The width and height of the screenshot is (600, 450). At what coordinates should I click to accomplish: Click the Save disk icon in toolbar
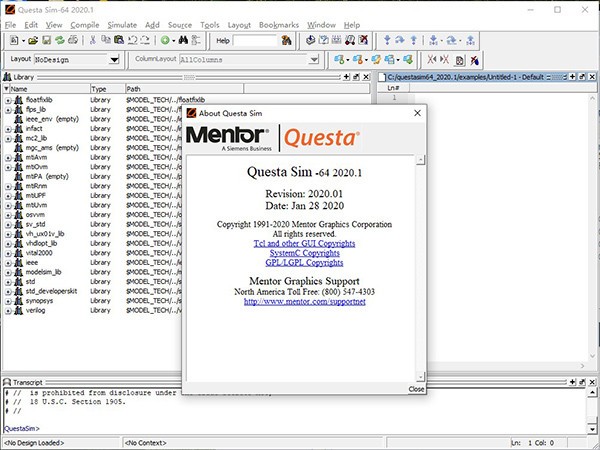46,40
